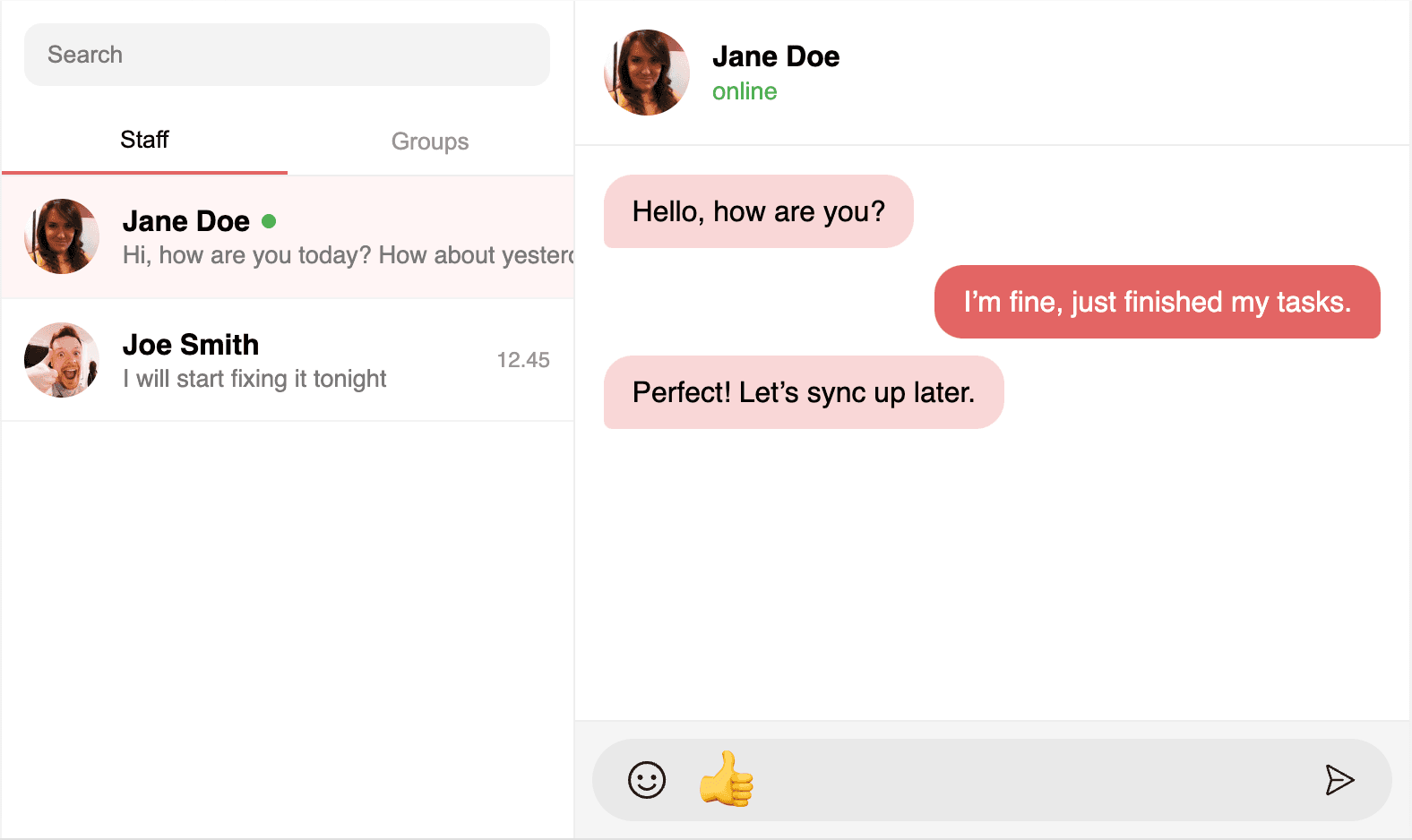Open the emoji picker smiley icon

pos(646,780)
